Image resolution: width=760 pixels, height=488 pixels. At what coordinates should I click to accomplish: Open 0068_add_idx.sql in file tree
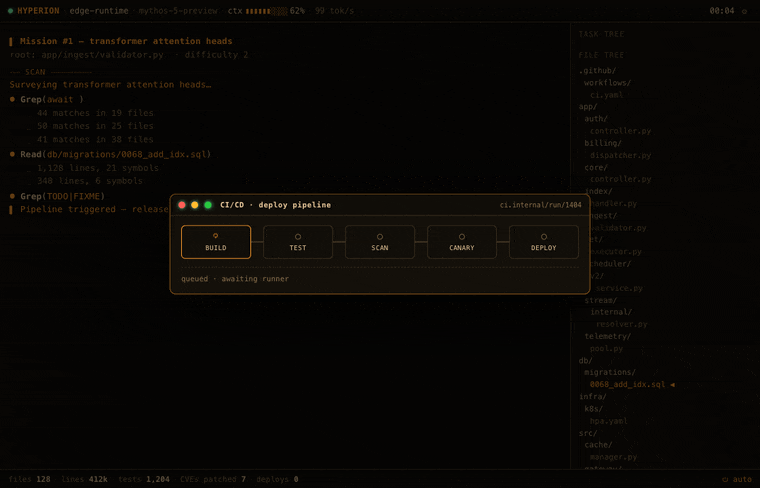point(627,384)
